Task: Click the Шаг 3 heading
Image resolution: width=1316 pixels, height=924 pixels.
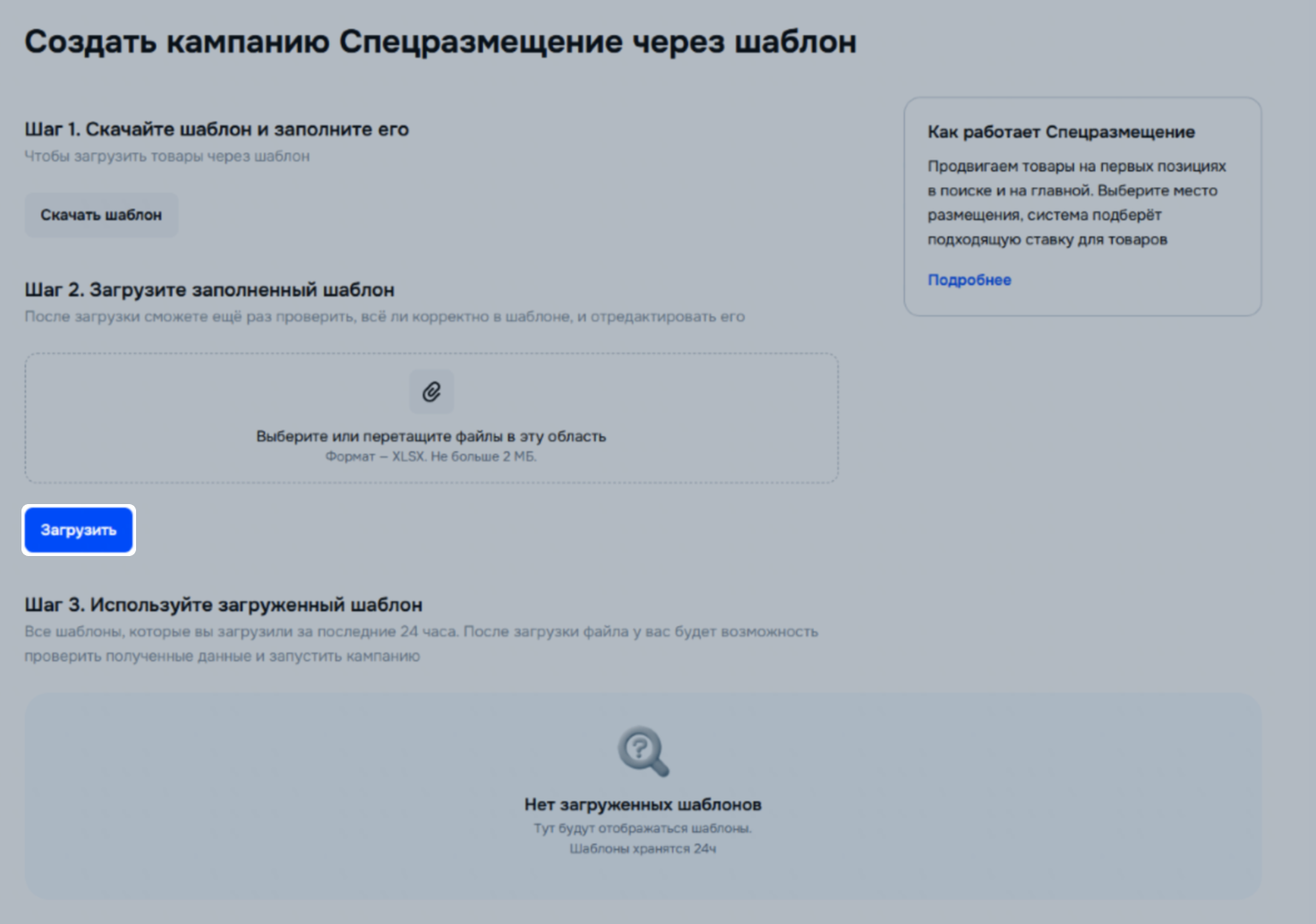Action: pos(223,605)
